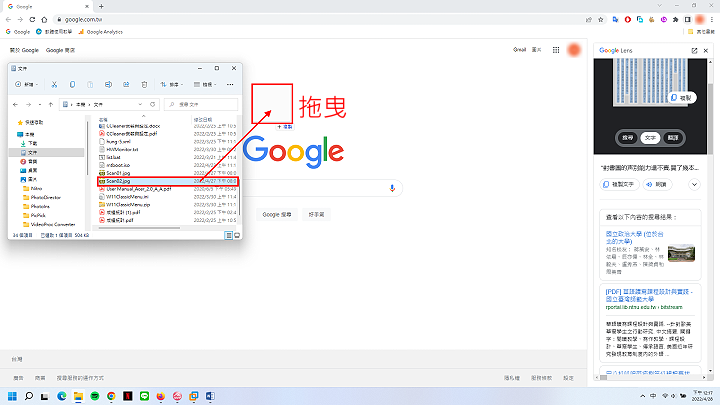Viewport: 720px width, 405px height.
Task: Click the Cut scissors icon in Explorer
Action: 54,84
